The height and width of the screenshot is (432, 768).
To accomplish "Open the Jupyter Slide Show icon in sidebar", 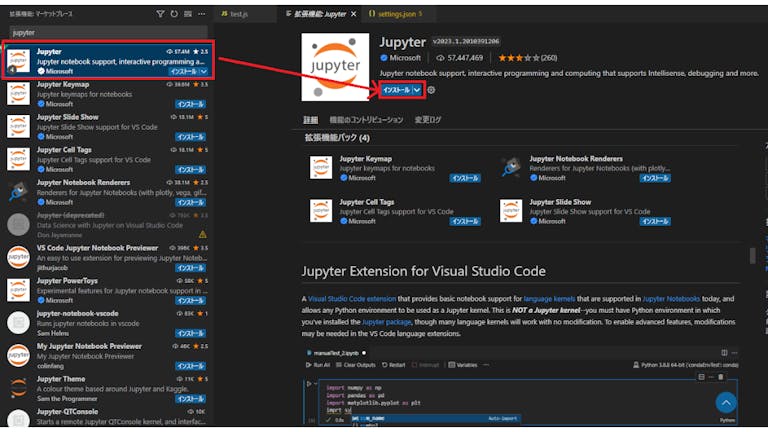I will tap(18, 126).
